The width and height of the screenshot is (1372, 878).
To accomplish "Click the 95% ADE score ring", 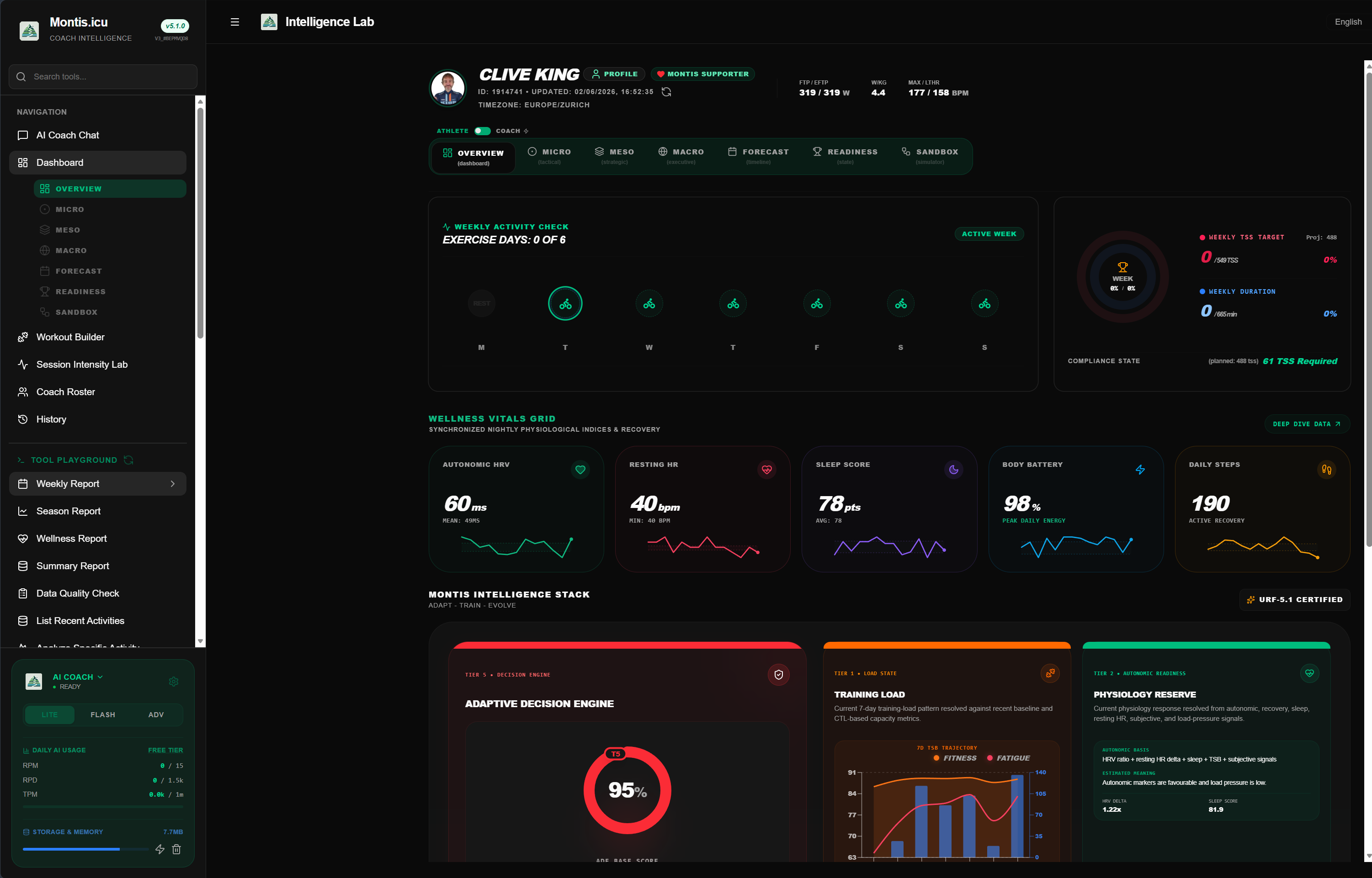I will click(x=627, y=790).
